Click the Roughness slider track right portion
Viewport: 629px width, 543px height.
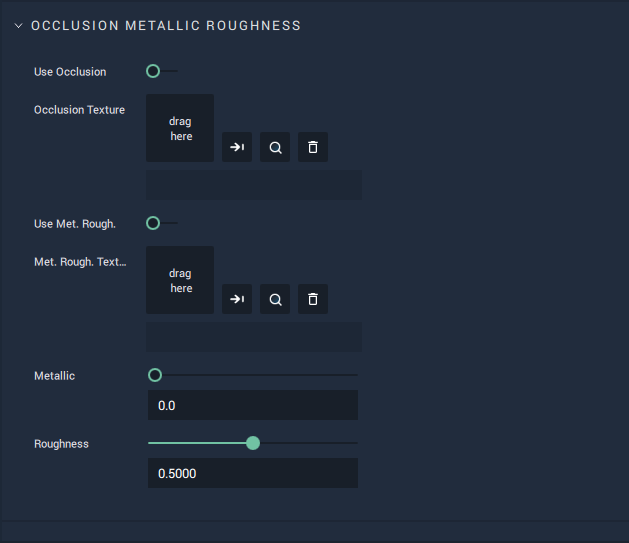(309, 443)
